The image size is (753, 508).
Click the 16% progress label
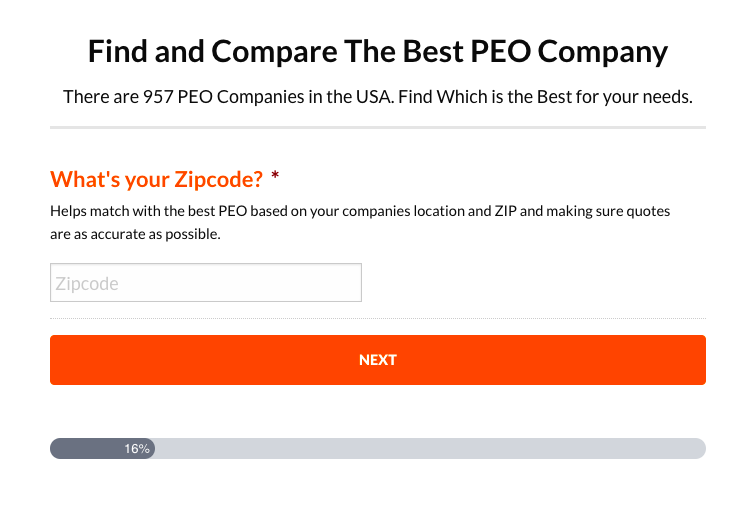[x=137, y=449]
